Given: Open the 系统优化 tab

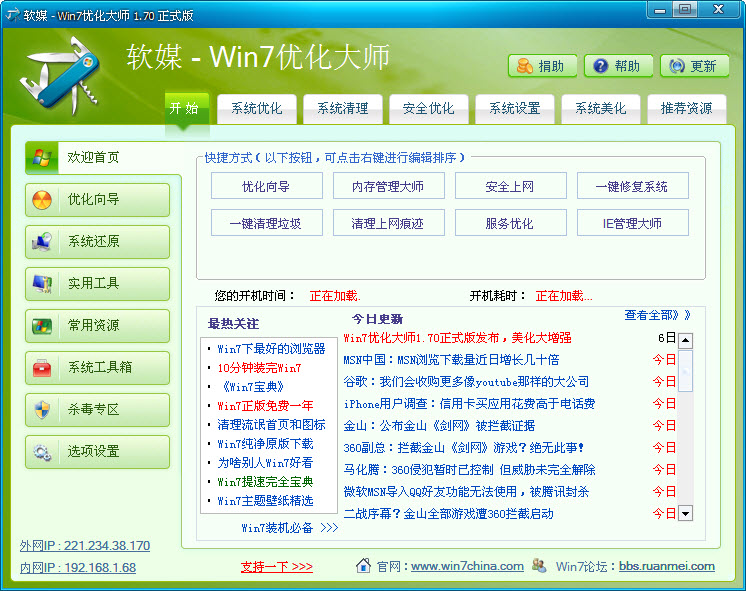Looking at the screenshot, I should [x=257, y=109].
